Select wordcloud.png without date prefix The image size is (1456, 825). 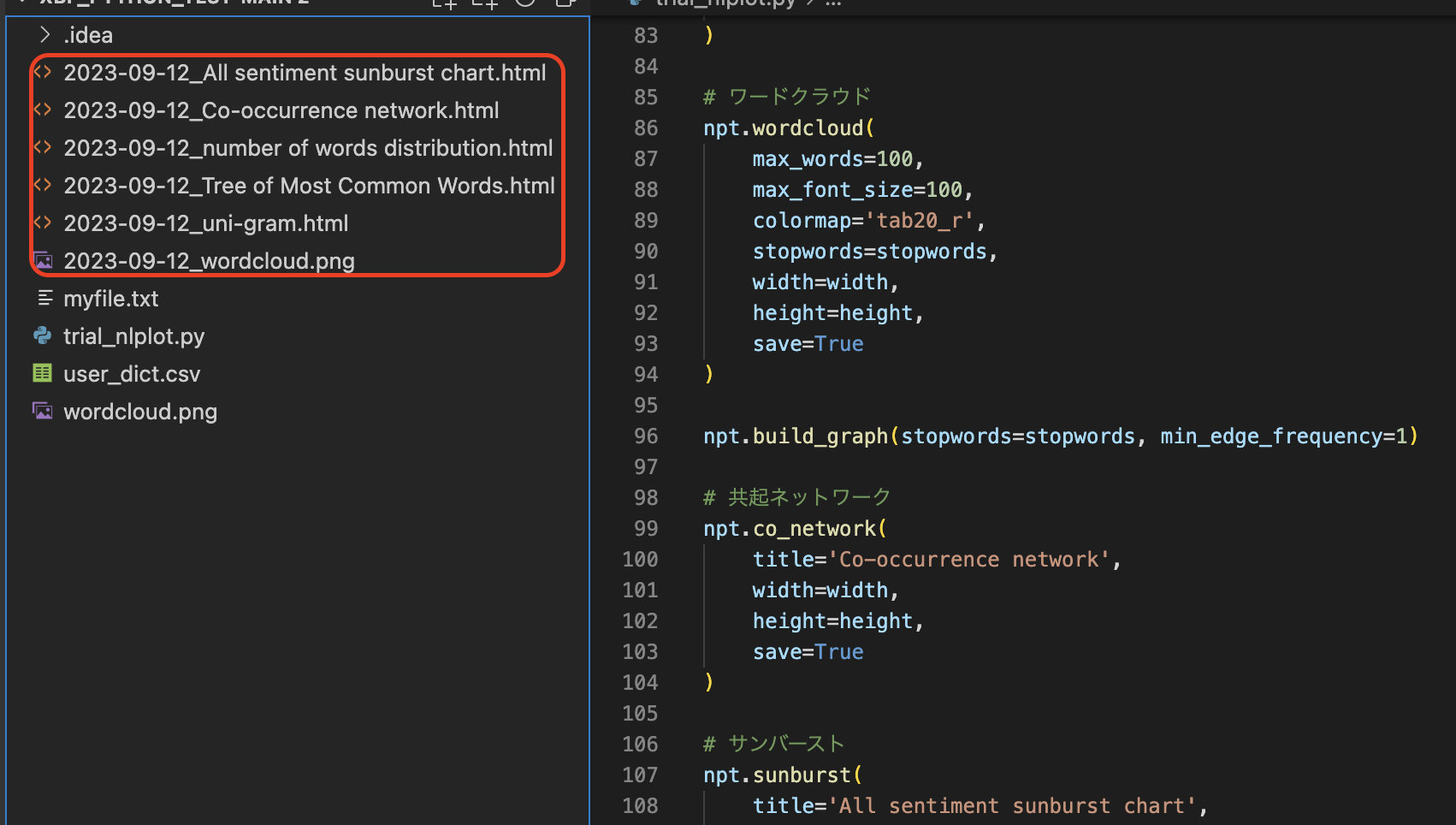140,412
